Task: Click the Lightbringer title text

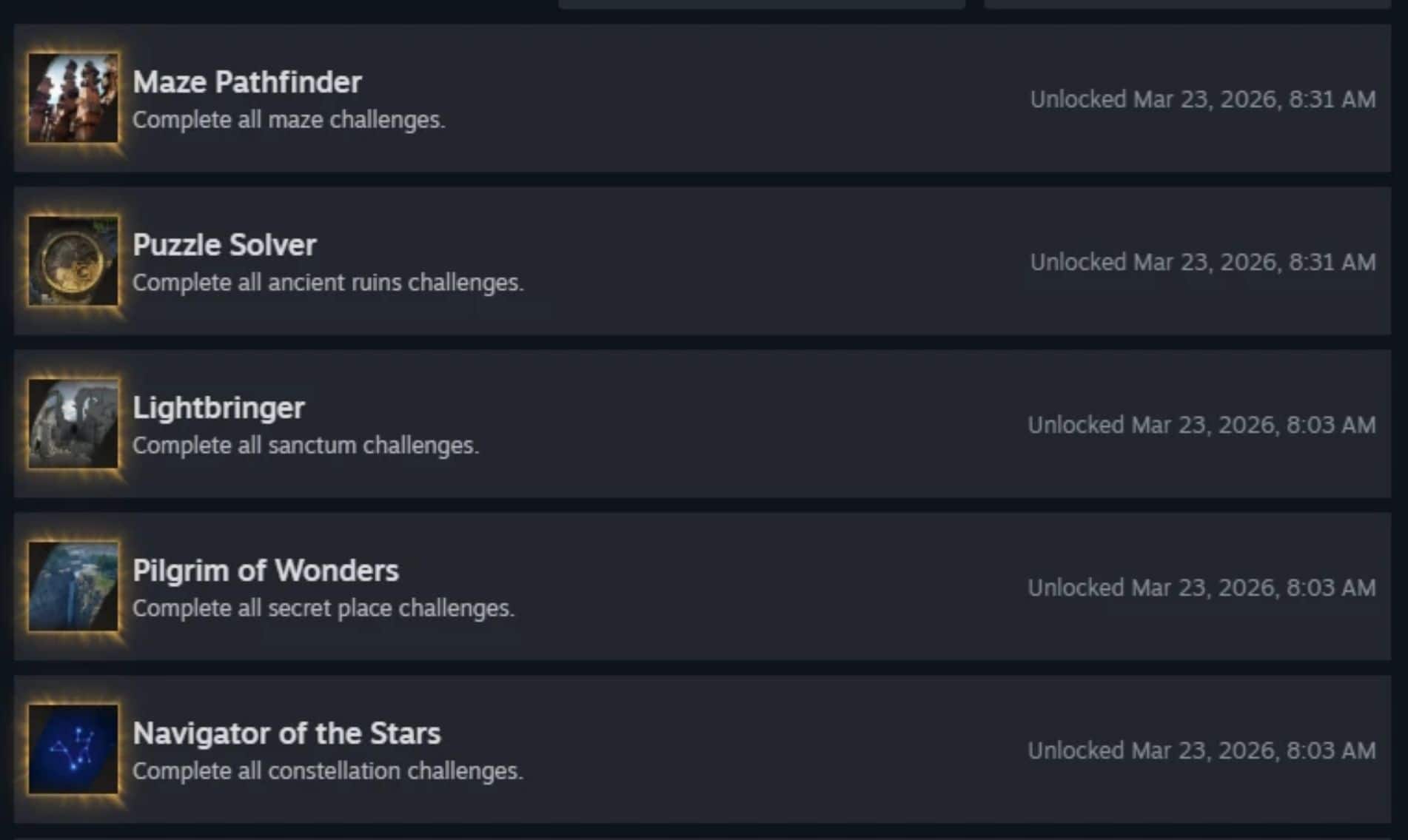Action: coord(220,407)
